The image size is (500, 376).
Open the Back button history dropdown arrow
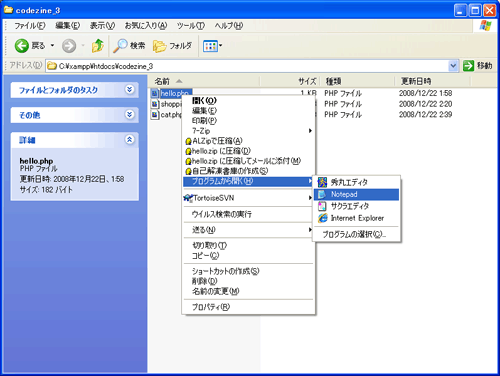click(52, 45)
